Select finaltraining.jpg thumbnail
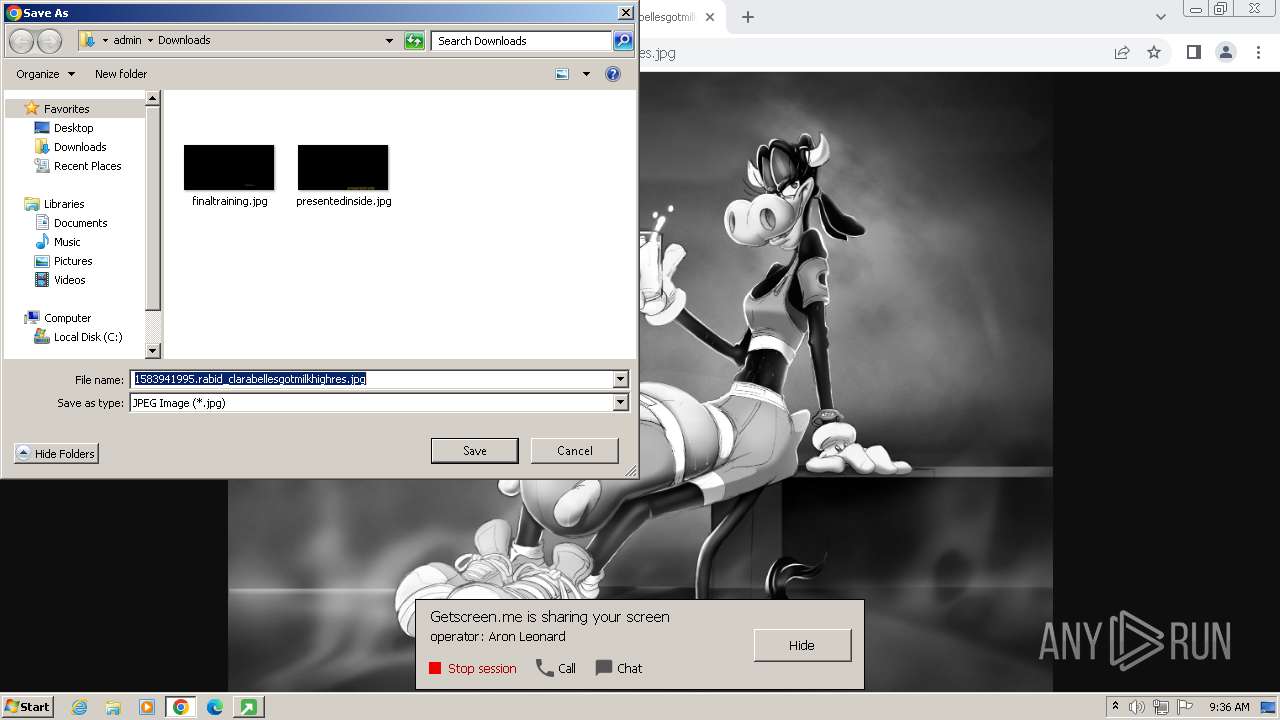The image size is (1280, 720). pyautogui.click(x=229, y=168)
